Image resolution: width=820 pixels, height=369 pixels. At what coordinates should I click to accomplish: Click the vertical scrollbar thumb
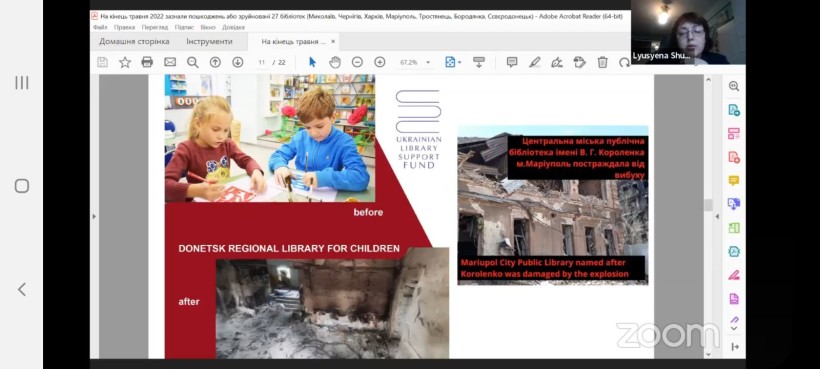tap(709, 205)
